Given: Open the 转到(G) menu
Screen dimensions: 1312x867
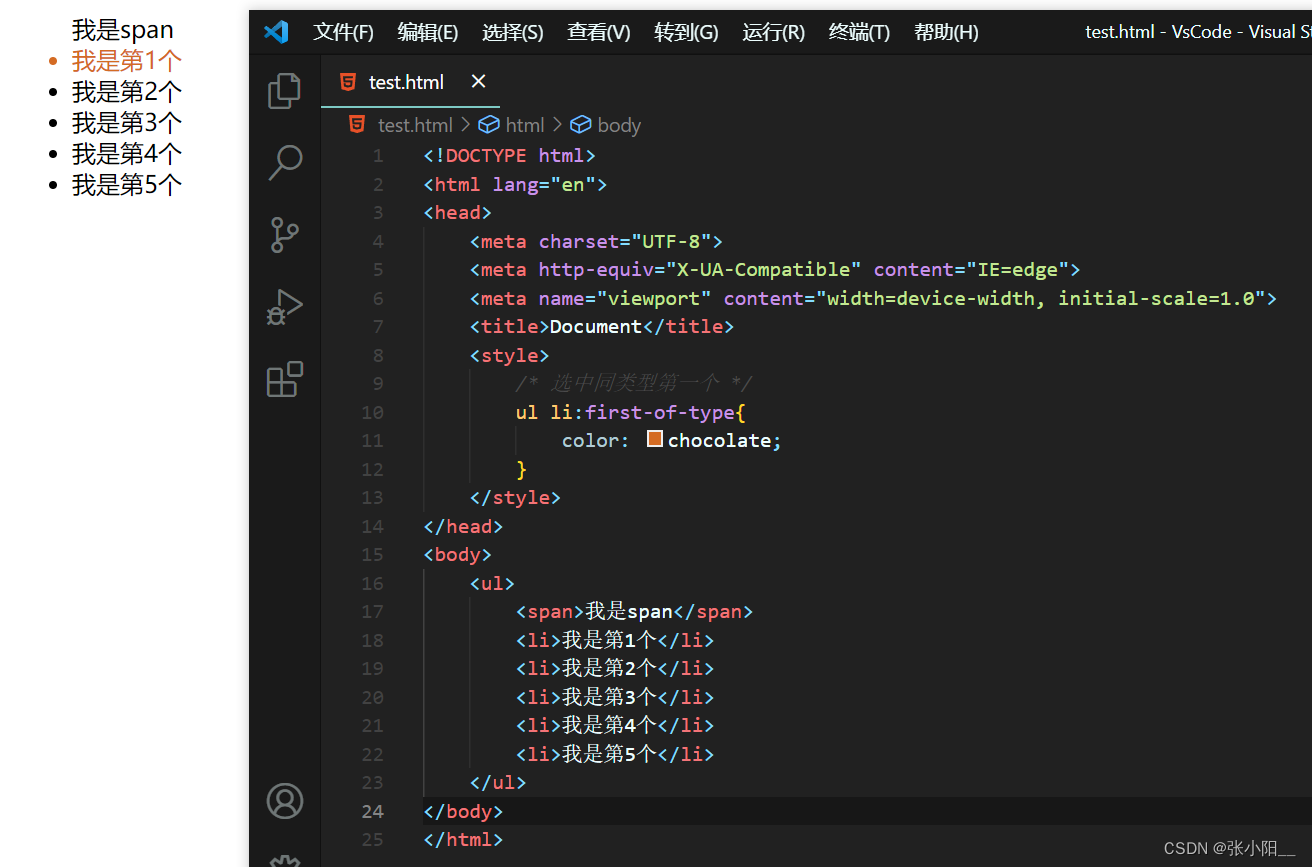Looking at the screenshot, I should click(x=686, y=32).
